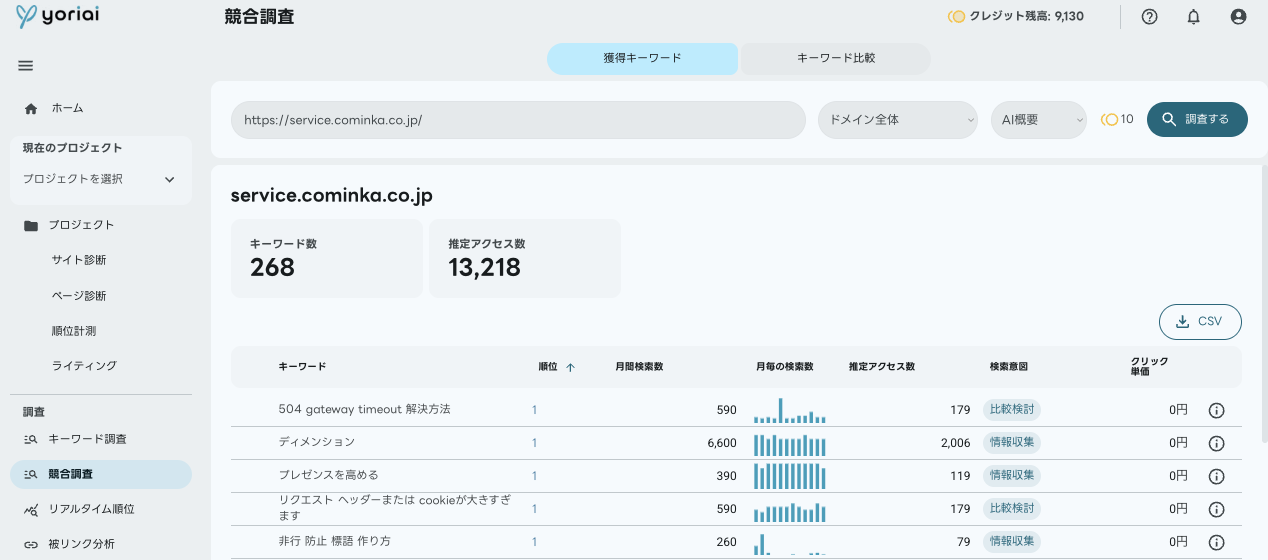Open the ドメイン全体 dropdown
Image resolution: width=1268 pixels, height=560 pixels.
tap(898, 120)
